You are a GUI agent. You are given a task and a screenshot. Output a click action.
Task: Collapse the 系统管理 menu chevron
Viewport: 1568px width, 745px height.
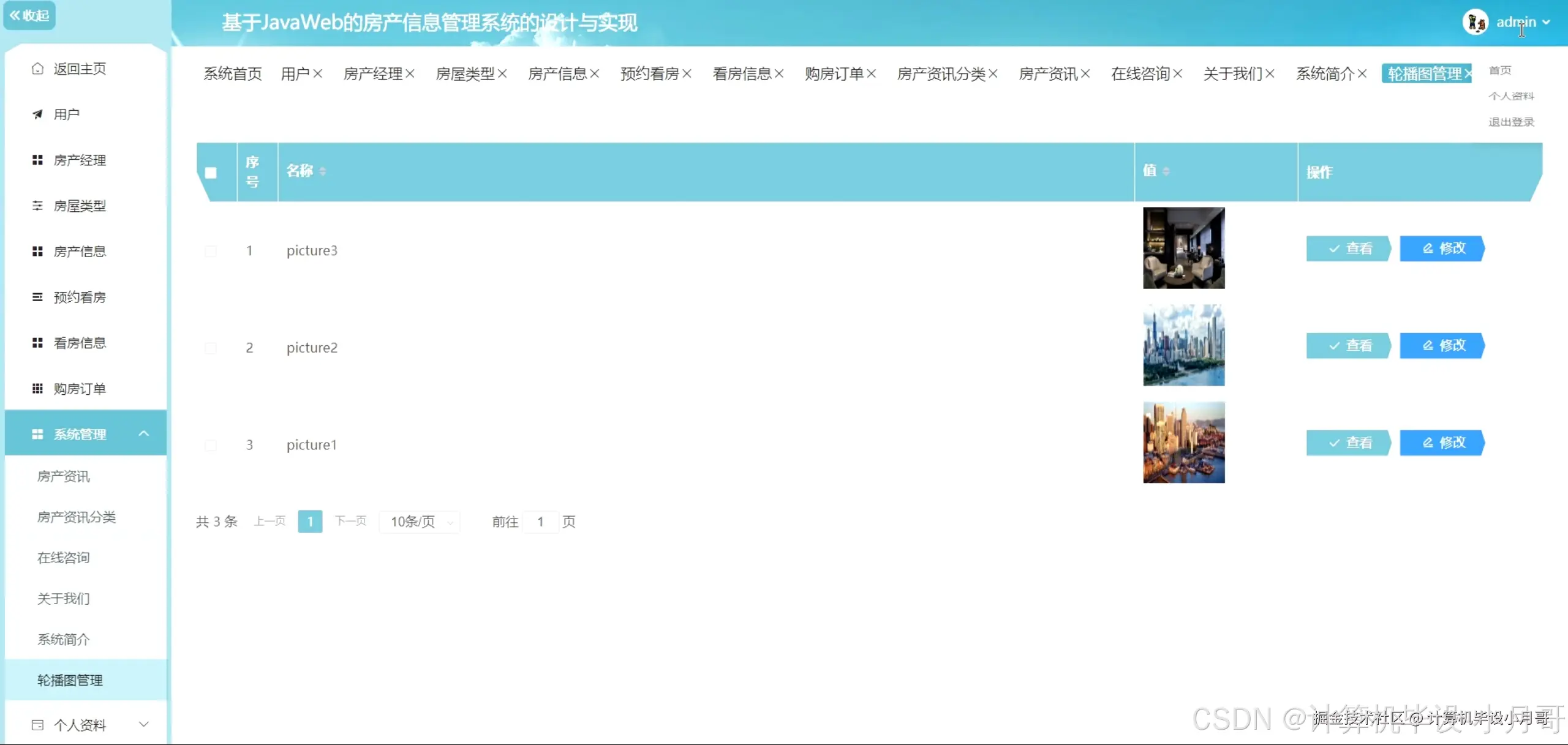144,433
